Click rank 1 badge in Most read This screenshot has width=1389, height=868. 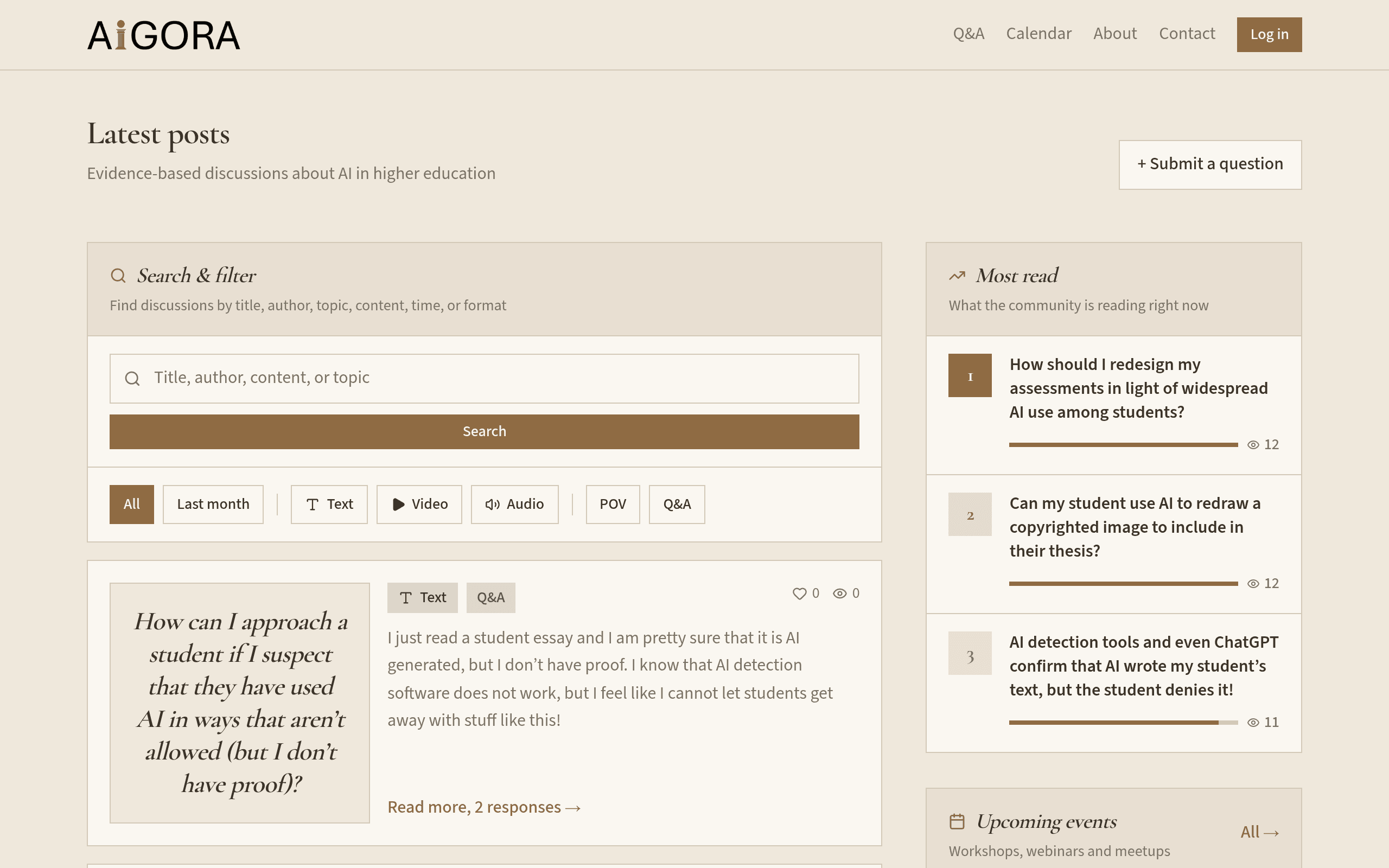[x=970, y=375]
